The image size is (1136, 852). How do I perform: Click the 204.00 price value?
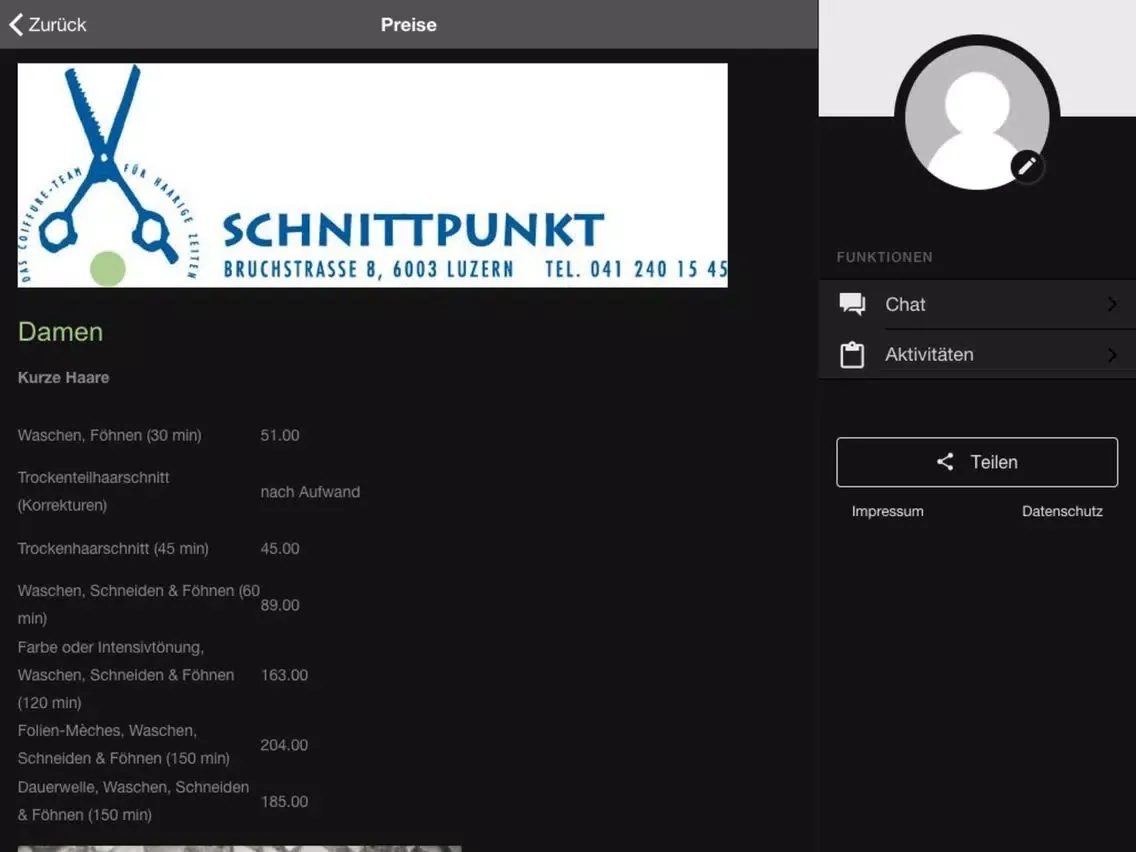(x=284, y=745)
